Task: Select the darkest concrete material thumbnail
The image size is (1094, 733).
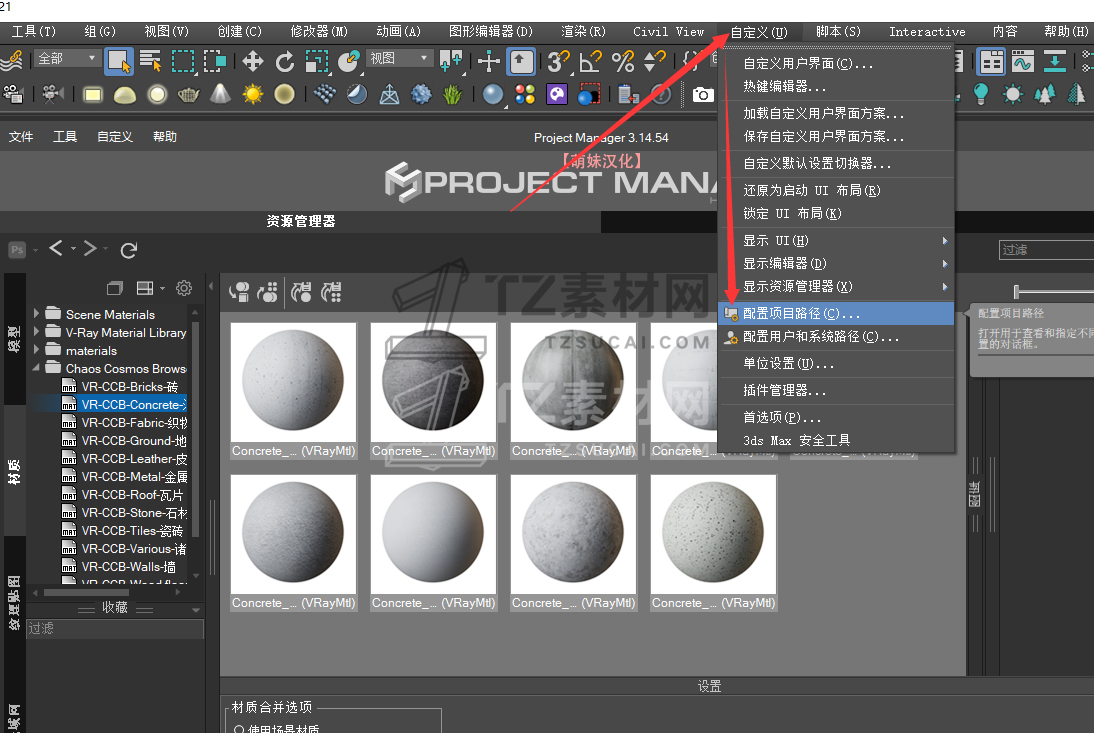Action: tap(433, 381)
